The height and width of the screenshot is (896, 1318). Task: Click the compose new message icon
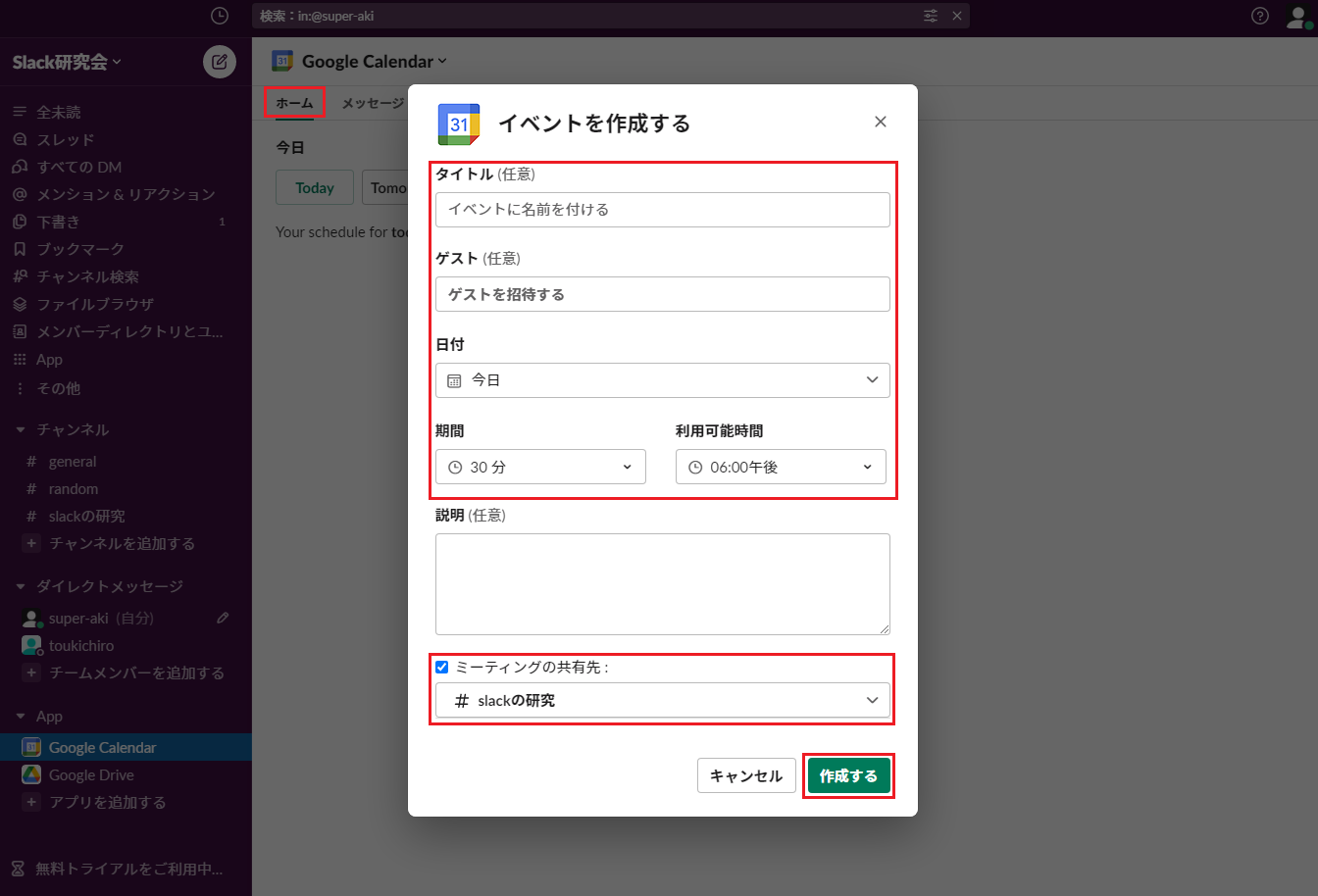pos(220,62)
